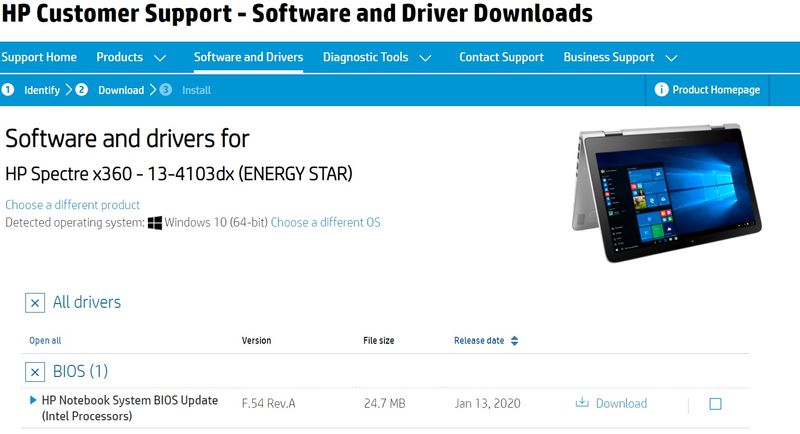Viewport: 800px width, 434px height.
Task: Click Open all drivers link
Action: pyautogui.click(x=45, y=341)
